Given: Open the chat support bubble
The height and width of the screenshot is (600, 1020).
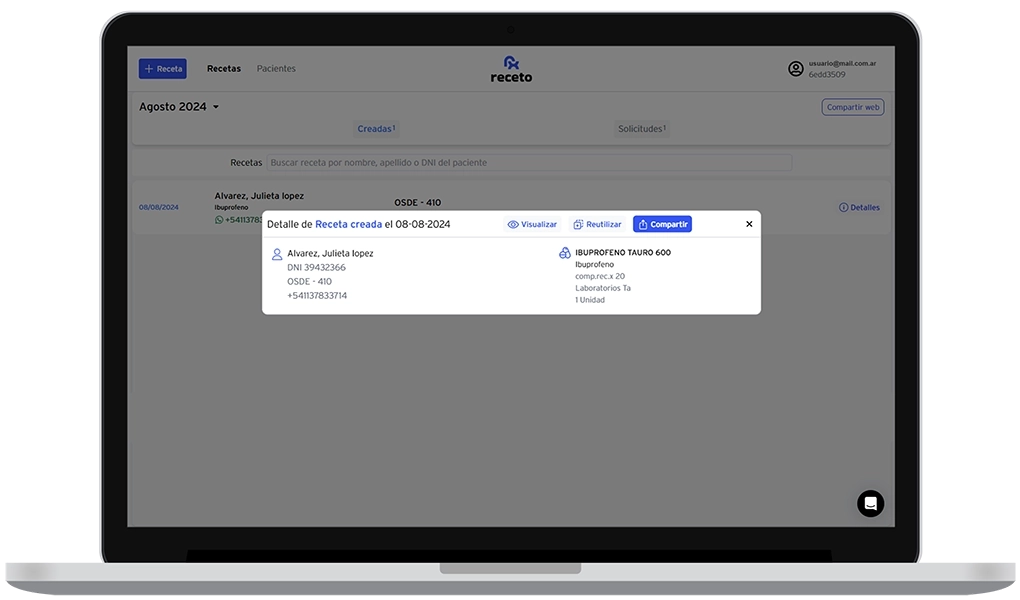Looking at the screenshot, I should [870, 504].
